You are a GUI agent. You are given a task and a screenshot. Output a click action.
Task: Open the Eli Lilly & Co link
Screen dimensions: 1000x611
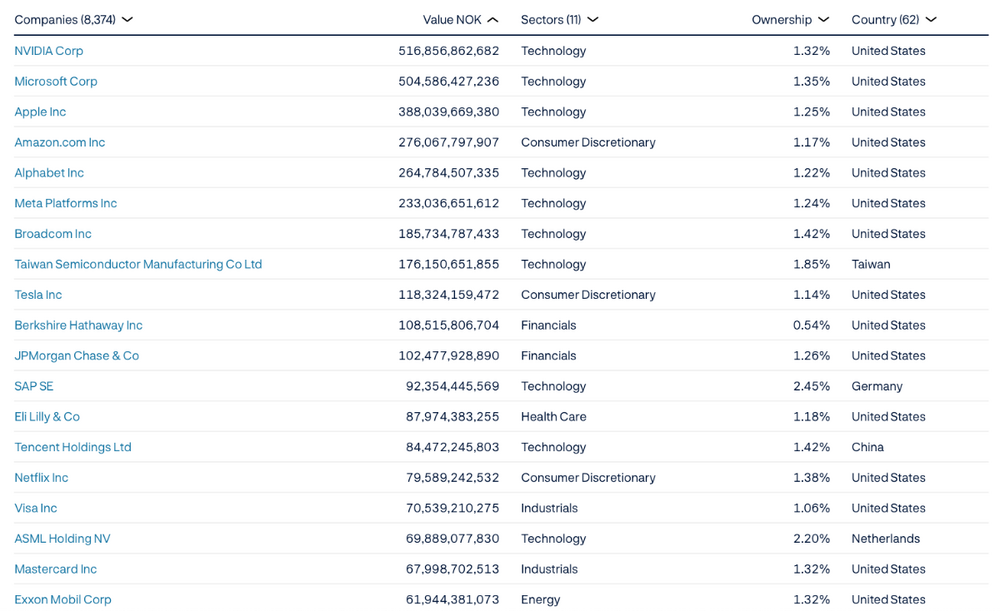click(47, 416)
